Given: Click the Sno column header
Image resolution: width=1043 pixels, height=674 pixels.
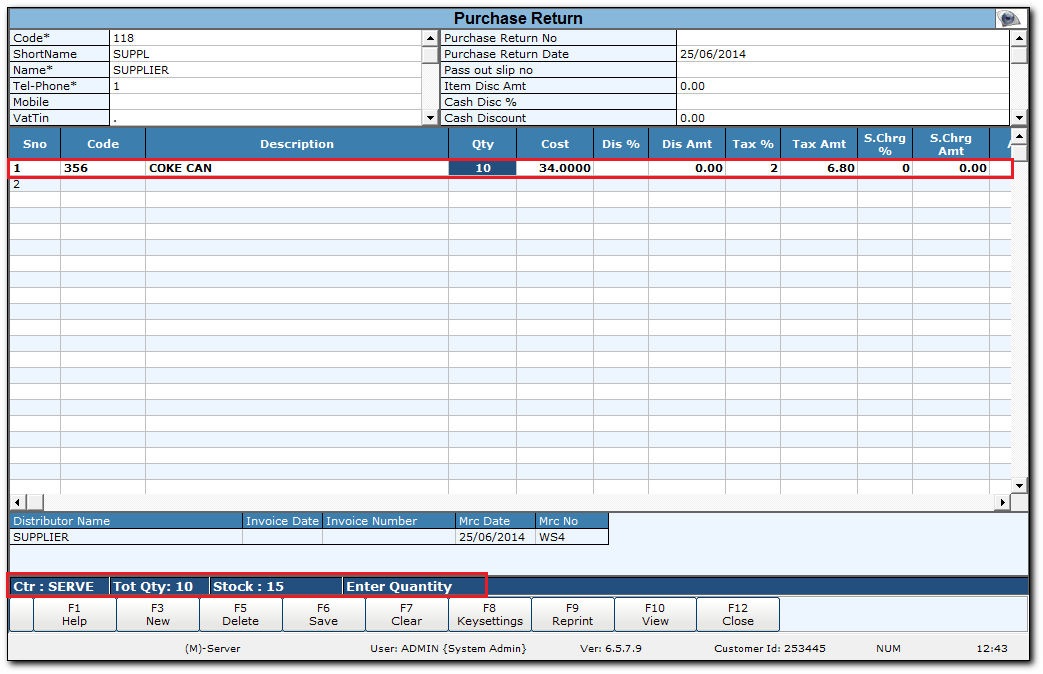Looking at the screenshot, I should click(35, 144).
